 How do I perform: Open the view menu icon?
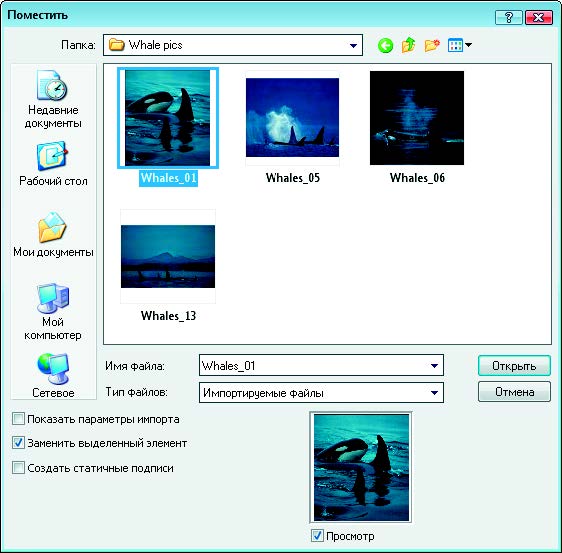coord(459,45)
